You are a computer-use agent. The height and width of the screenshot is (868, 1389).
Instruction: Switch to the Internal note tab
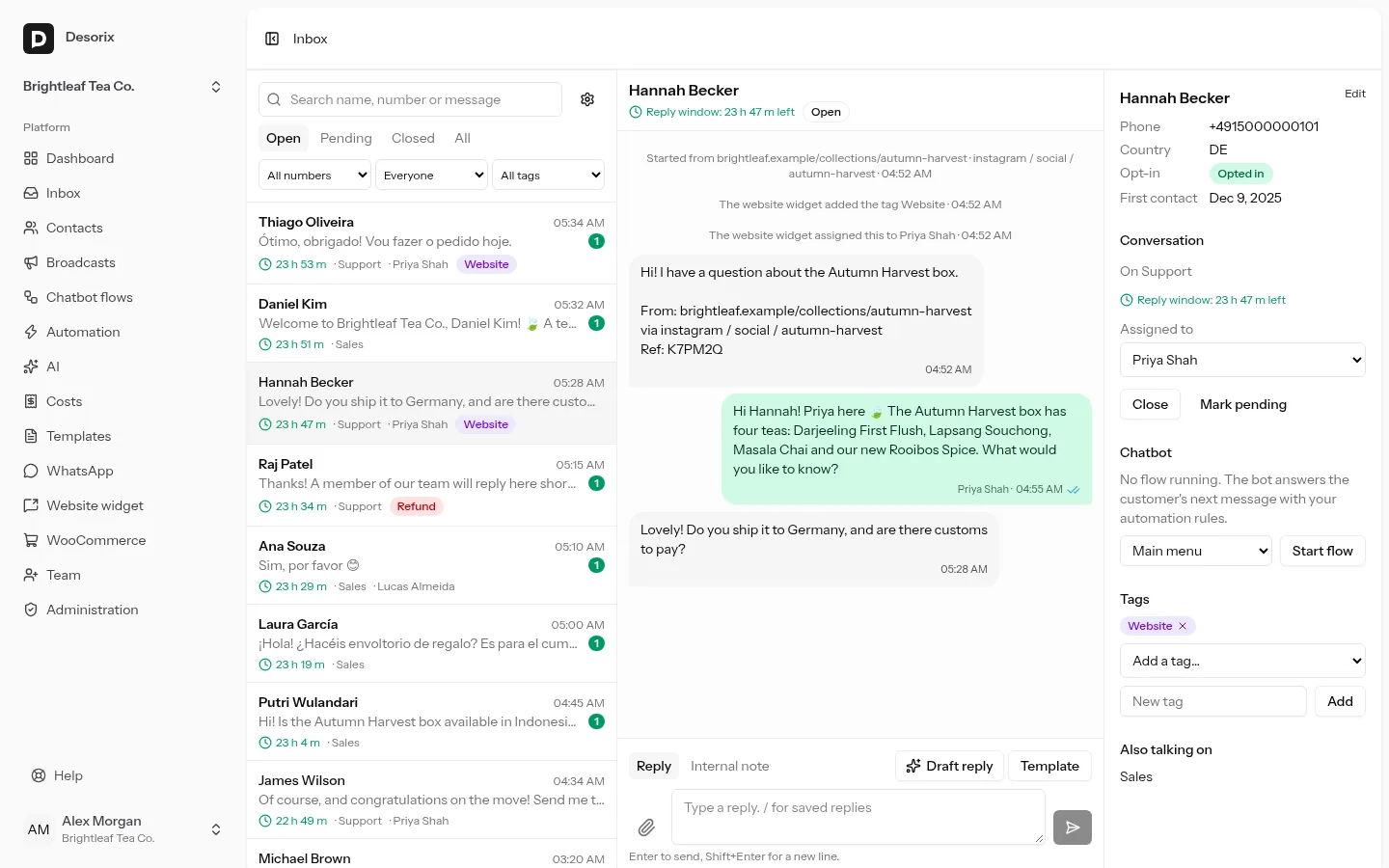730,766
